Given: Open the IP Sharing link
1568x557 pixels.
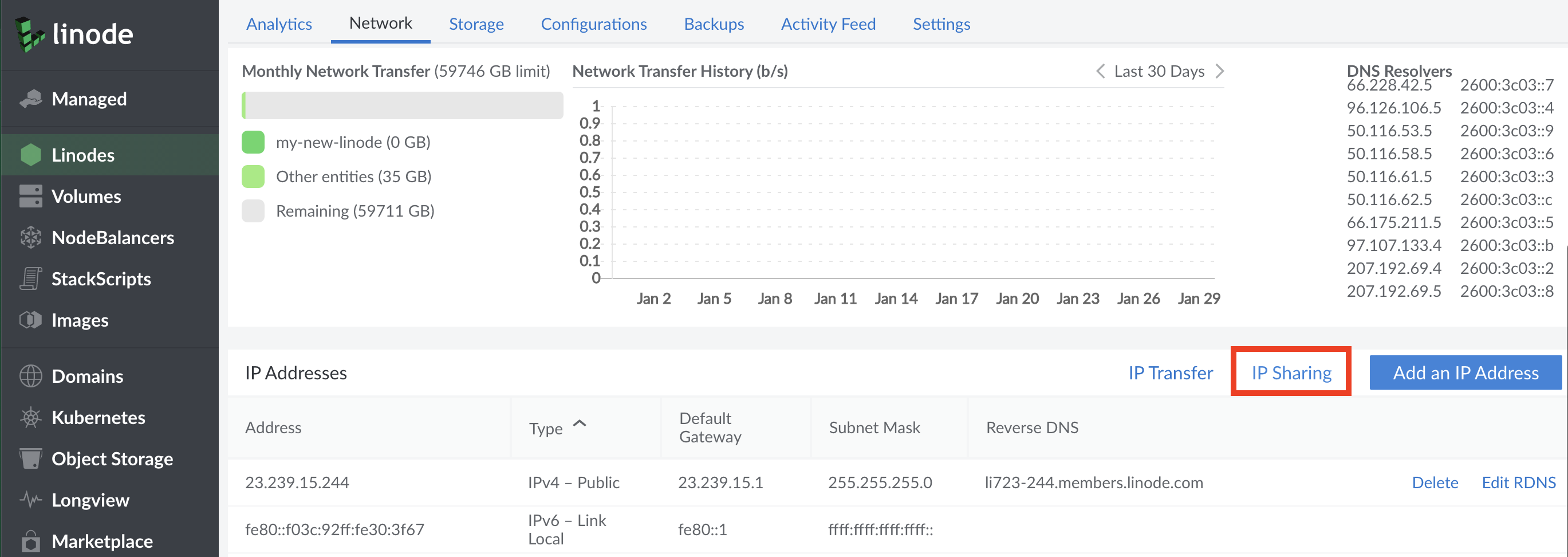Looking at the screenshot, I should point(1291,372).
